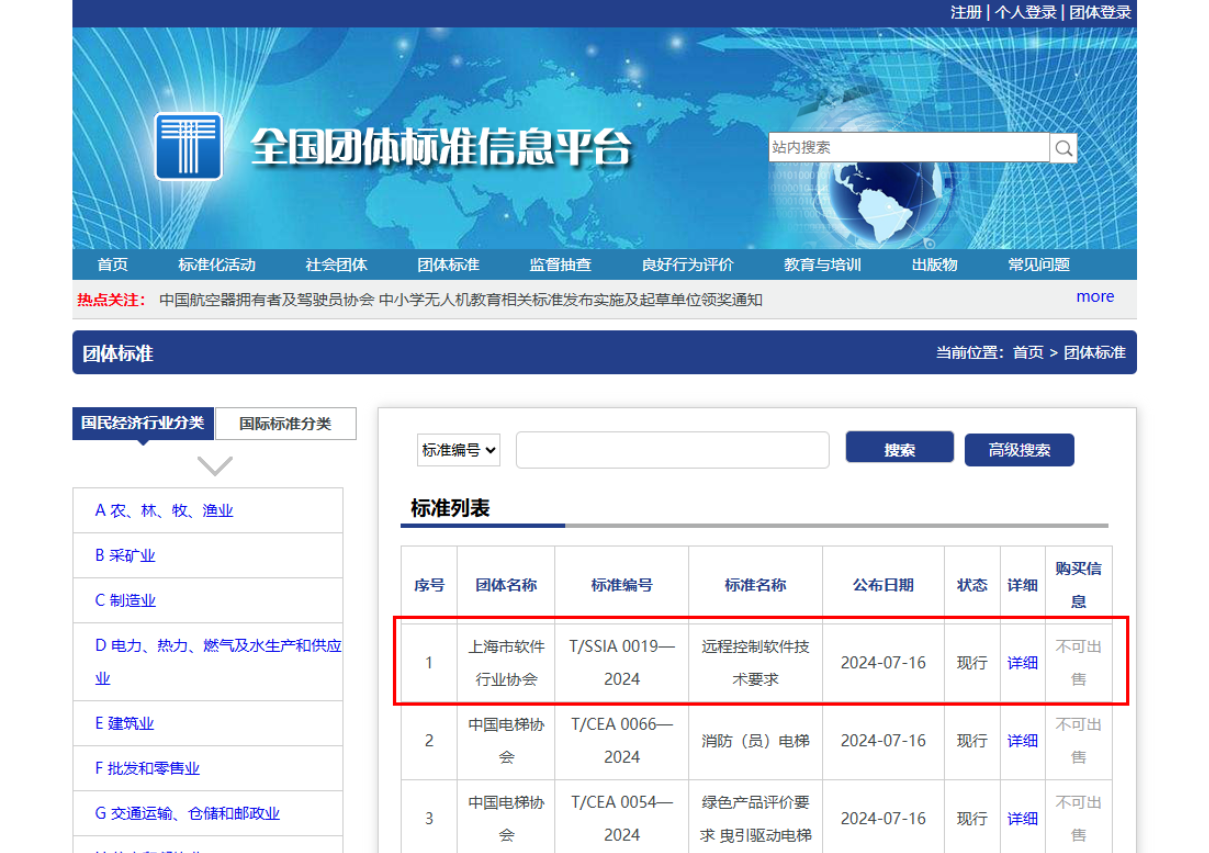Open 详细 for standard T/SSIA 0019—2024
The width and height of the screenshot is (1209, 853).
tap(1021, 661)
